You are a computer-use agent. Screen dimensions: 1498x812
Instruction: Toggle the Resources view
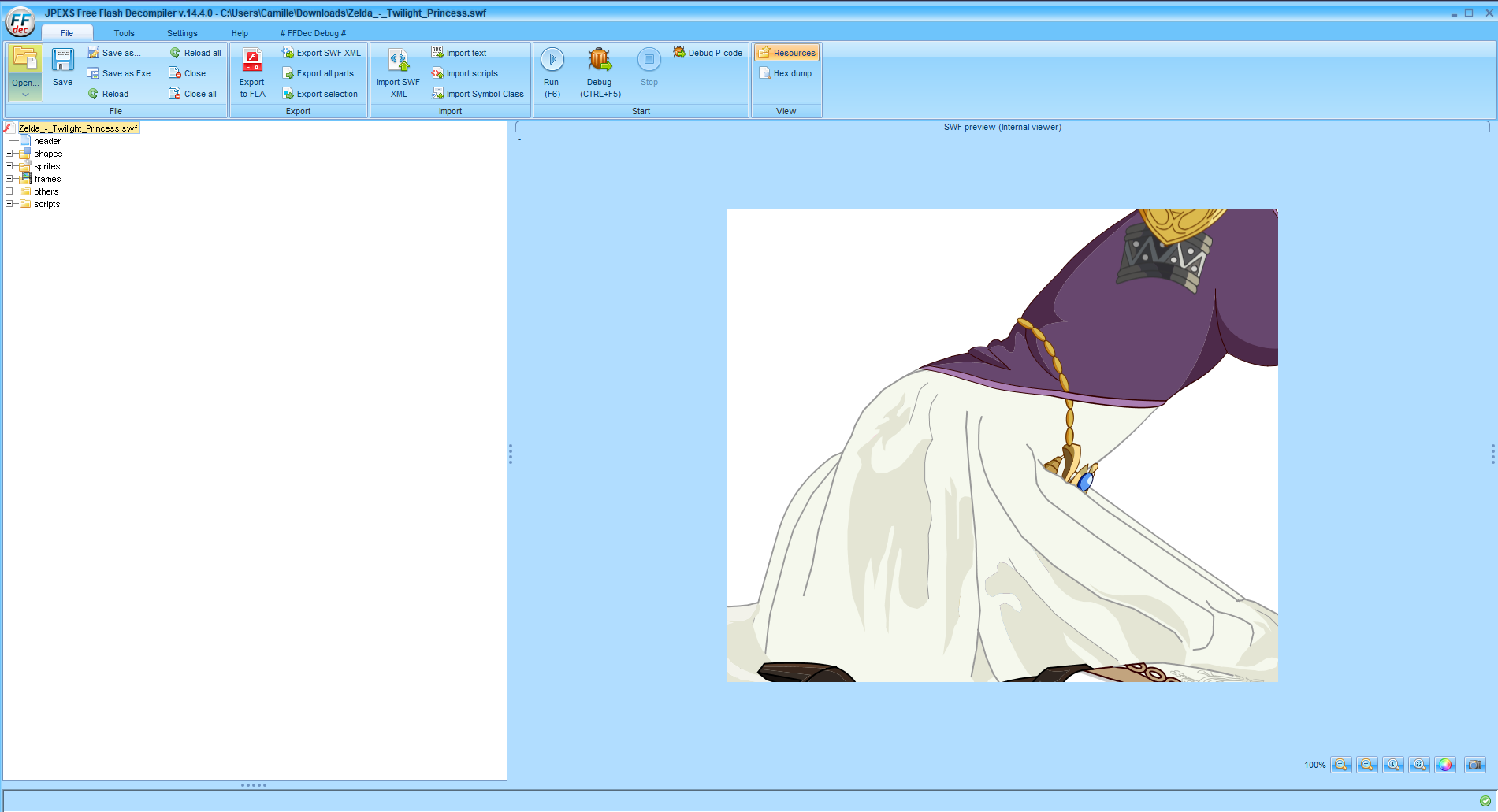tap(786, 52)
